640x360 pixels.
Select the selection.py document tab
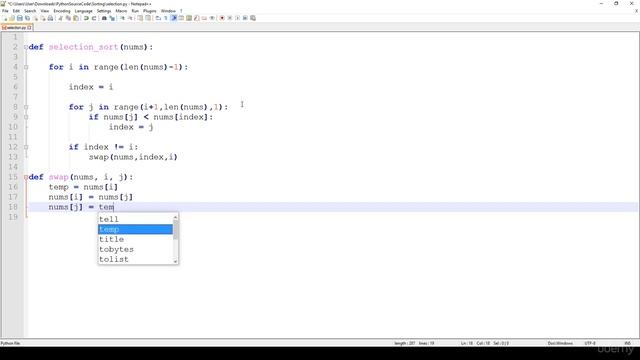click(x=16, y=27)
